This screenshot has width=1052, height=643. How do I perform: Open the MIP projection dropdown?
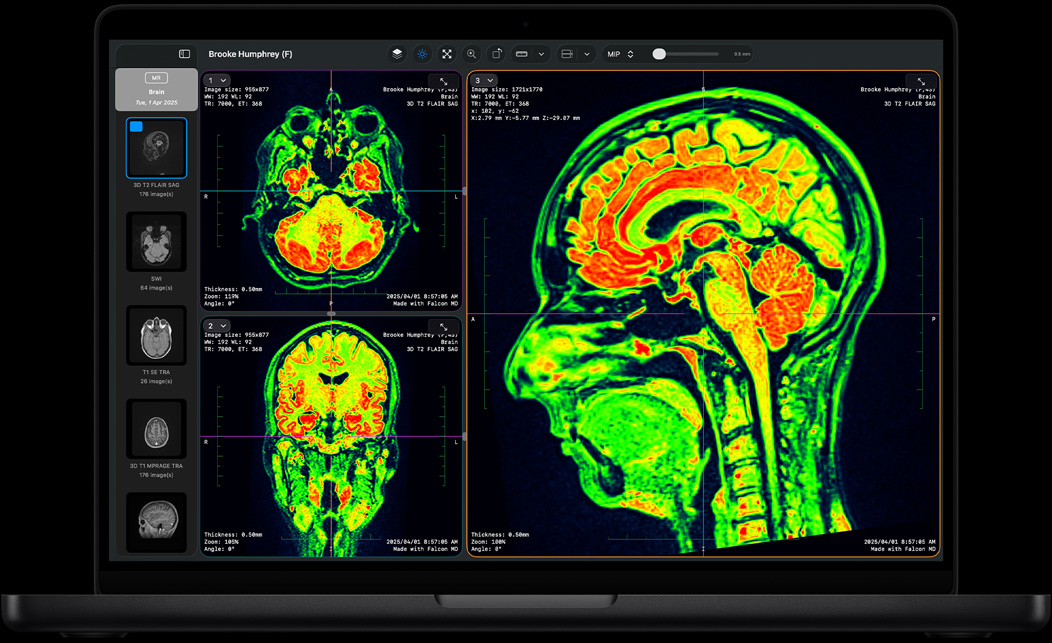[618, 54]
